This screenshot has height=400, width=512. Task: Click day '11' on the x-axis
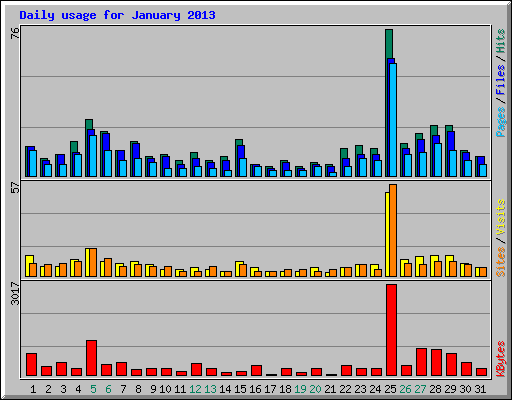coord(180,389)
